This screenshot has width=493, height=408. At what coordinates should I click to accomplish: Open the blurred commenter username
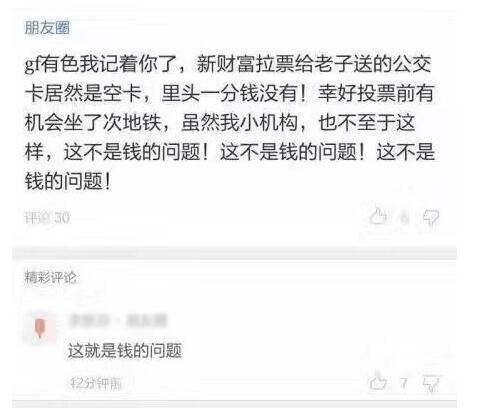pos(89,321)
